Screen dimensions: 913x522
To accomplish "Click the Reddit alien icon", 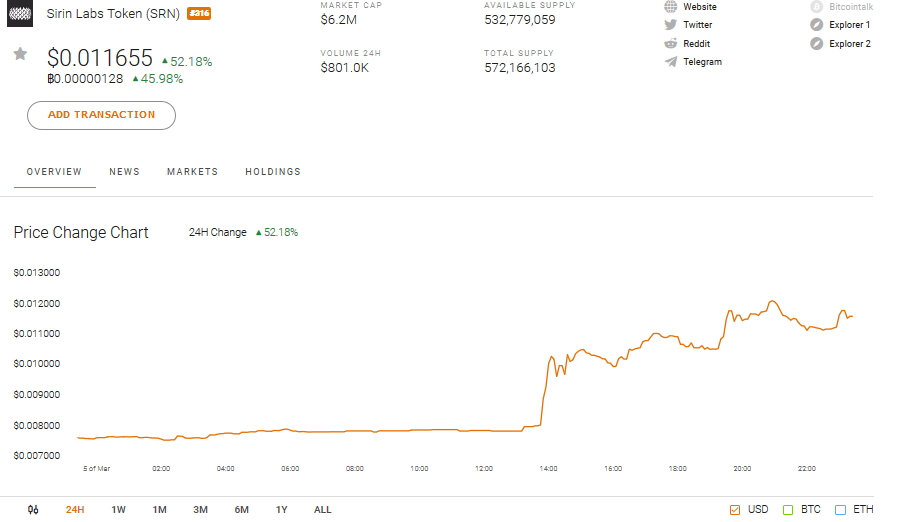I will (x=671, y=44).
